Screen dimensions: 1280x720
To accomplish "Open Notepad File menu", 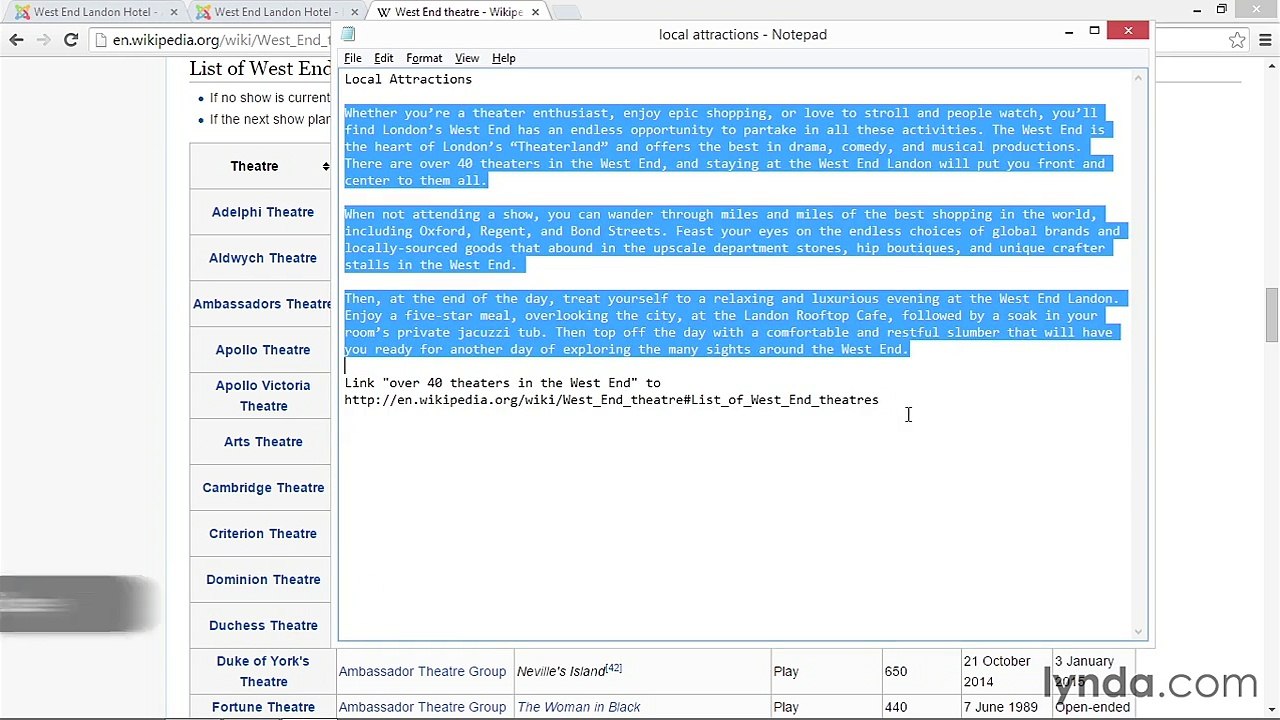I will click(x=352, y=58).
